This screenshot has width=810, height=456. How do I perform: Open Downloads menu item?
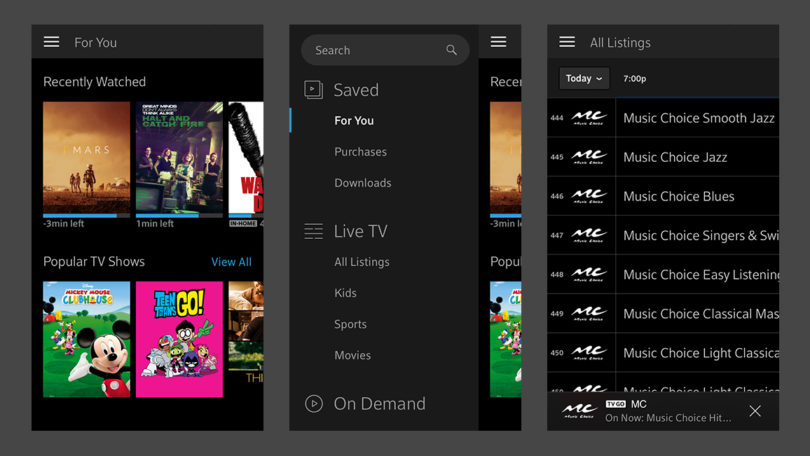(x=363, y=183)
